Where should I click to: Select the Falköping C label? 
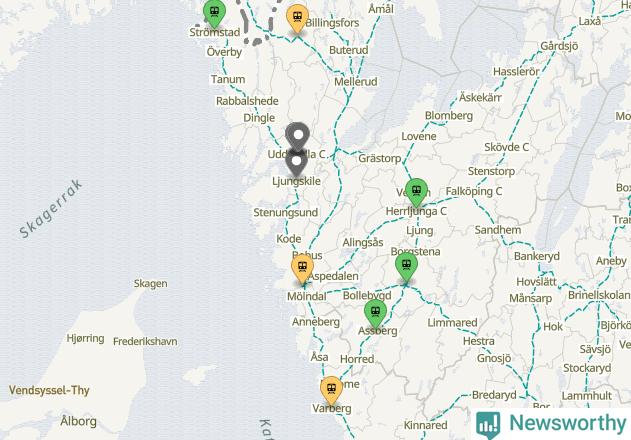[474, 191]
